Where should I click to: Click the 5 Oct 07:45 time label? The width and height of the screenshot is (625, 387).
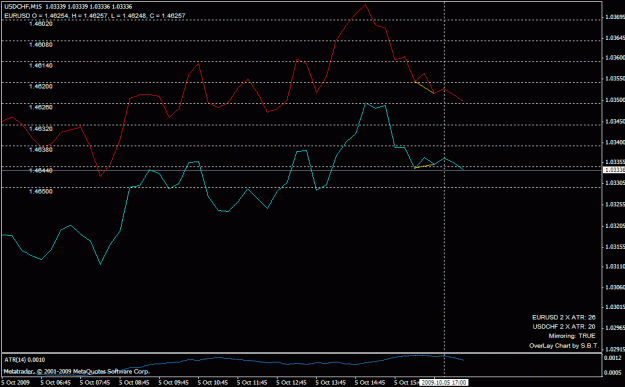[x=95, y=383]
